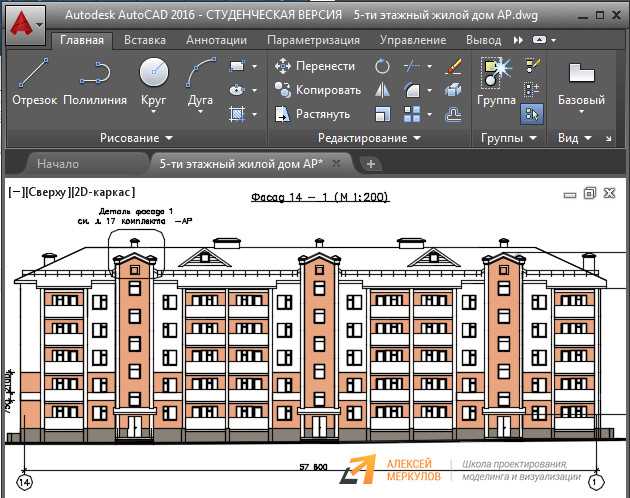Image resolution: width=630 pixels, height=498 pixels.
Task: Click the add-remove group objects icon
Action: pyautogui.click(x=533, y=89)
